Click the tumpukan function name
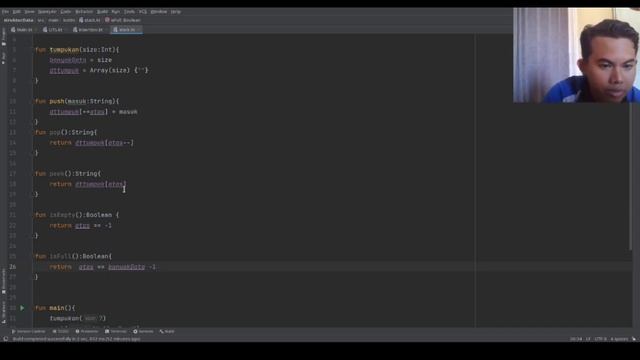Viewport: 640px width, 360px height. [x=64, y=49]
